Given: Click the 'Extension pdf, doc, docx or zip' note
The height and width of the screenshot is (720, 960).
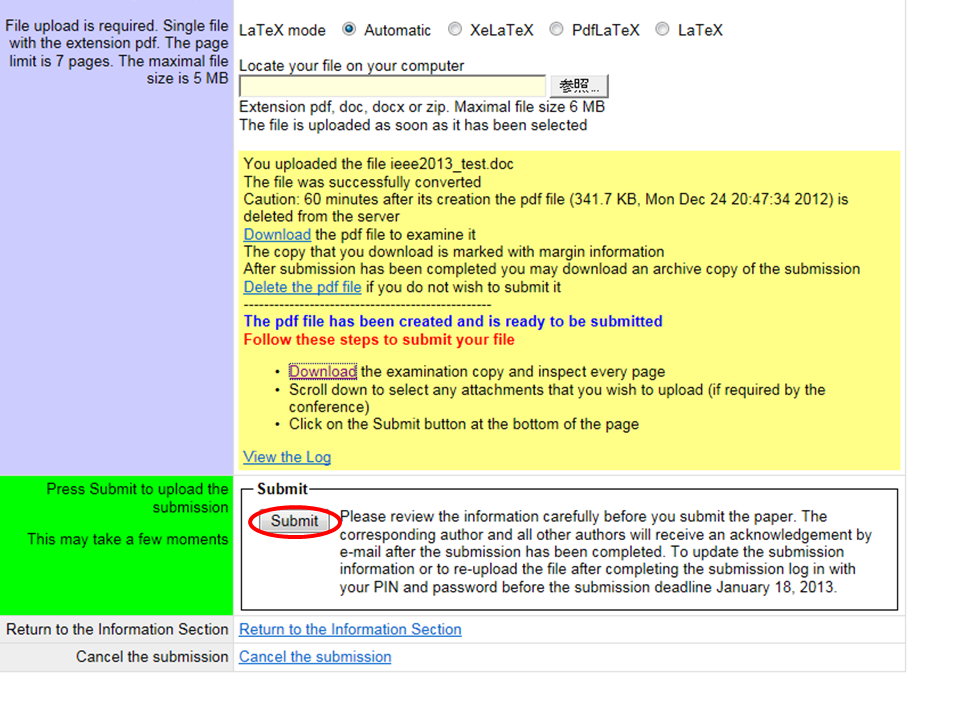Looking at the screenshot, I should click(422, 107).
